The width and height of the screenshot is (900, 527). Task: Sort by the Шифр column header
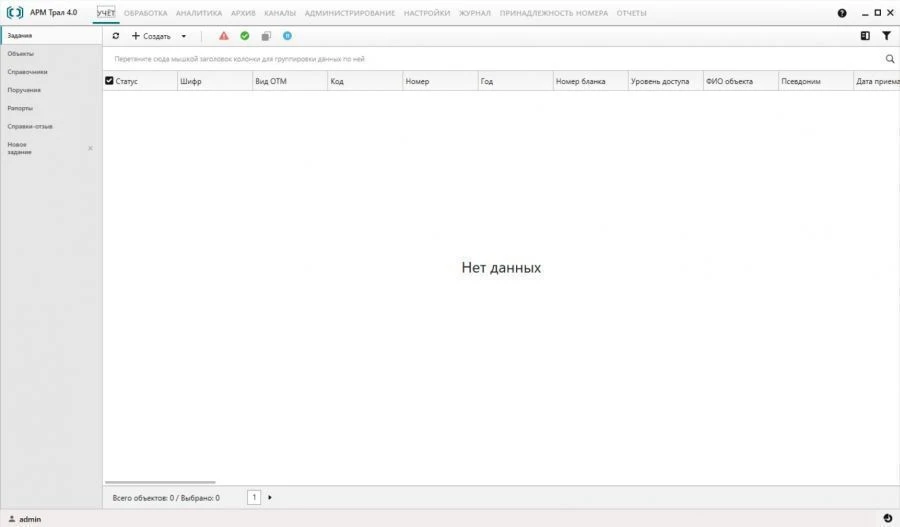tap(191, 81)
